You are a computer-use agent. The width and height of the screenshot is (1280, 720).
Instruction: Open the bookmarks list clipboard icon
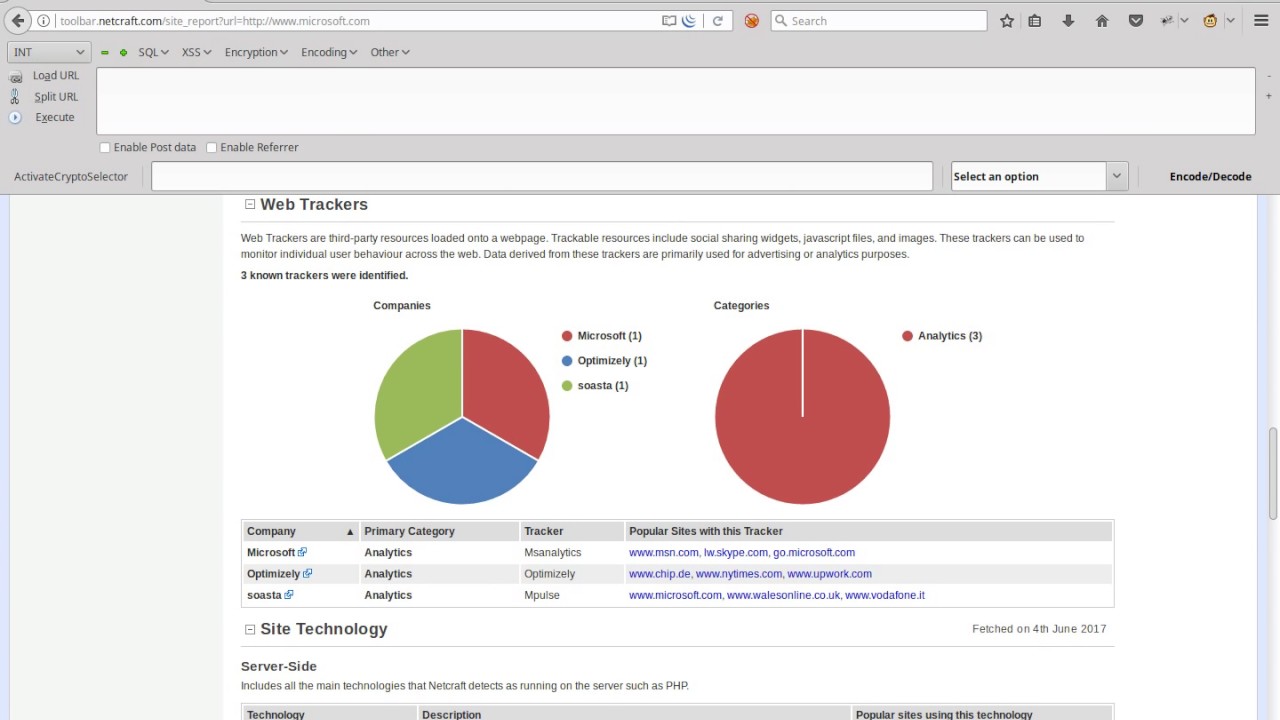coord(1035,21)
